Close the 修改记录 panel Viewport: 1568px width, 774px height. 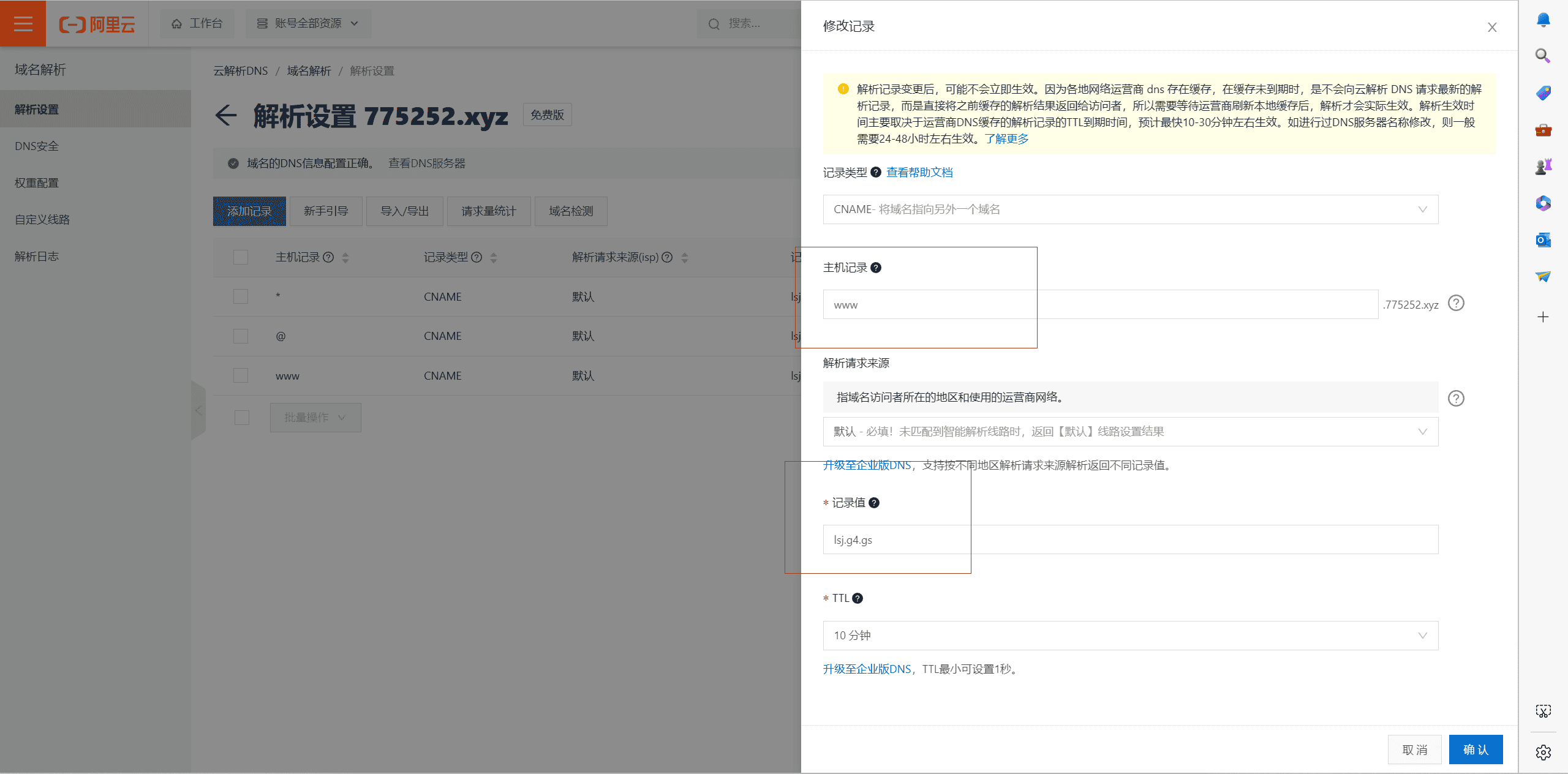[1492, 27]
